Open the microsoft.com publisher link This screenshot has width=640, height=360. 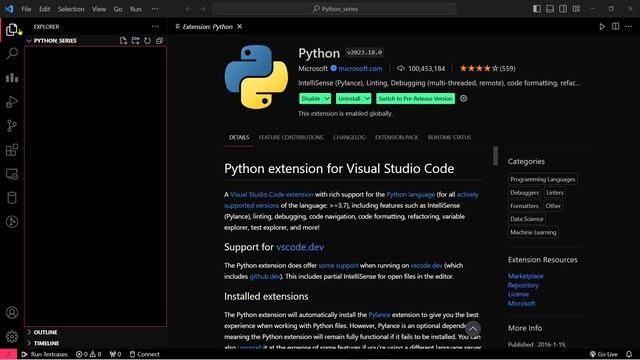(x=360, y=69)
